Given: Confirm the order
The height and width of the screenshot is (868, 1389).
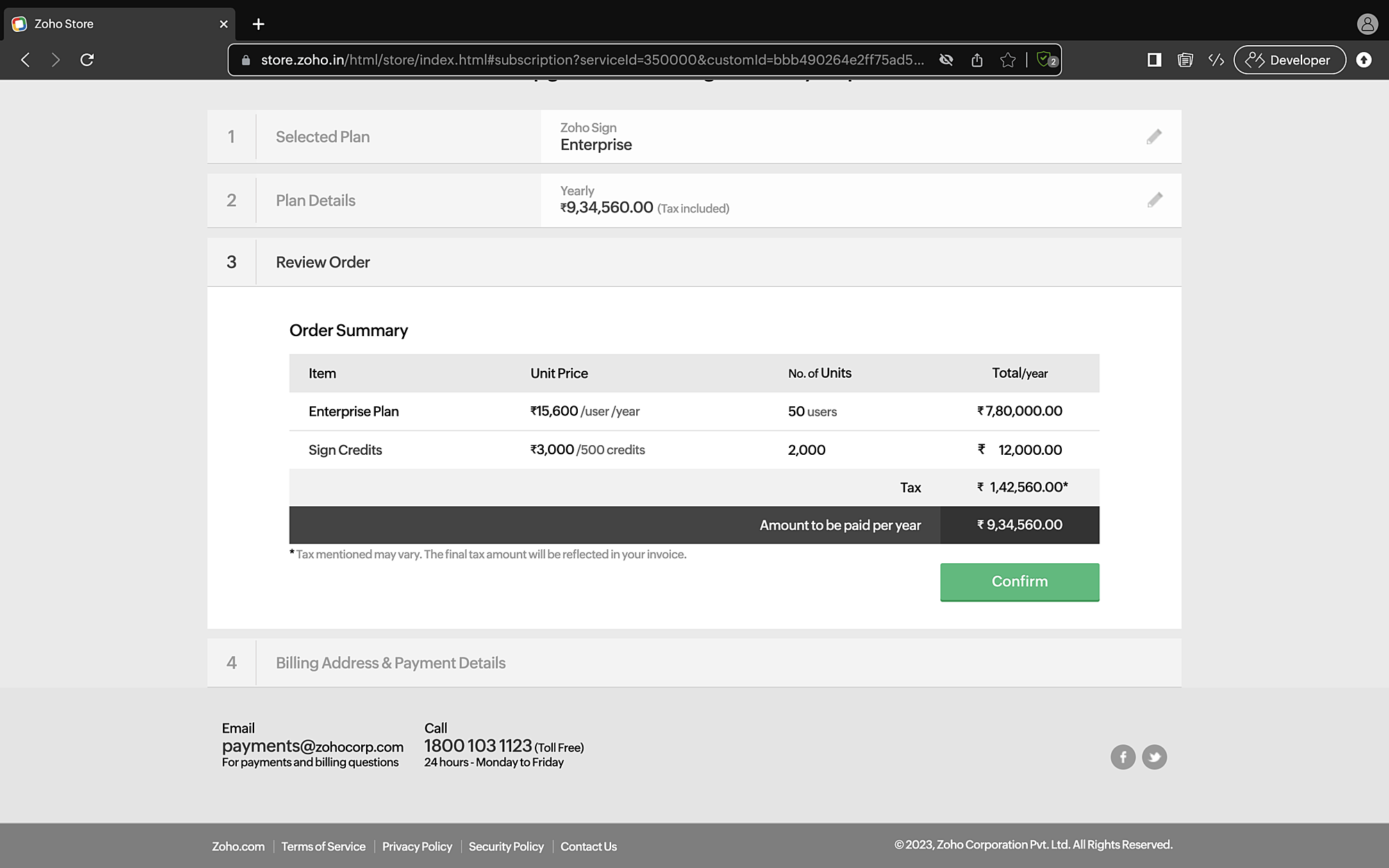Looking at the screenshot, I should [x=1020, y=582].
